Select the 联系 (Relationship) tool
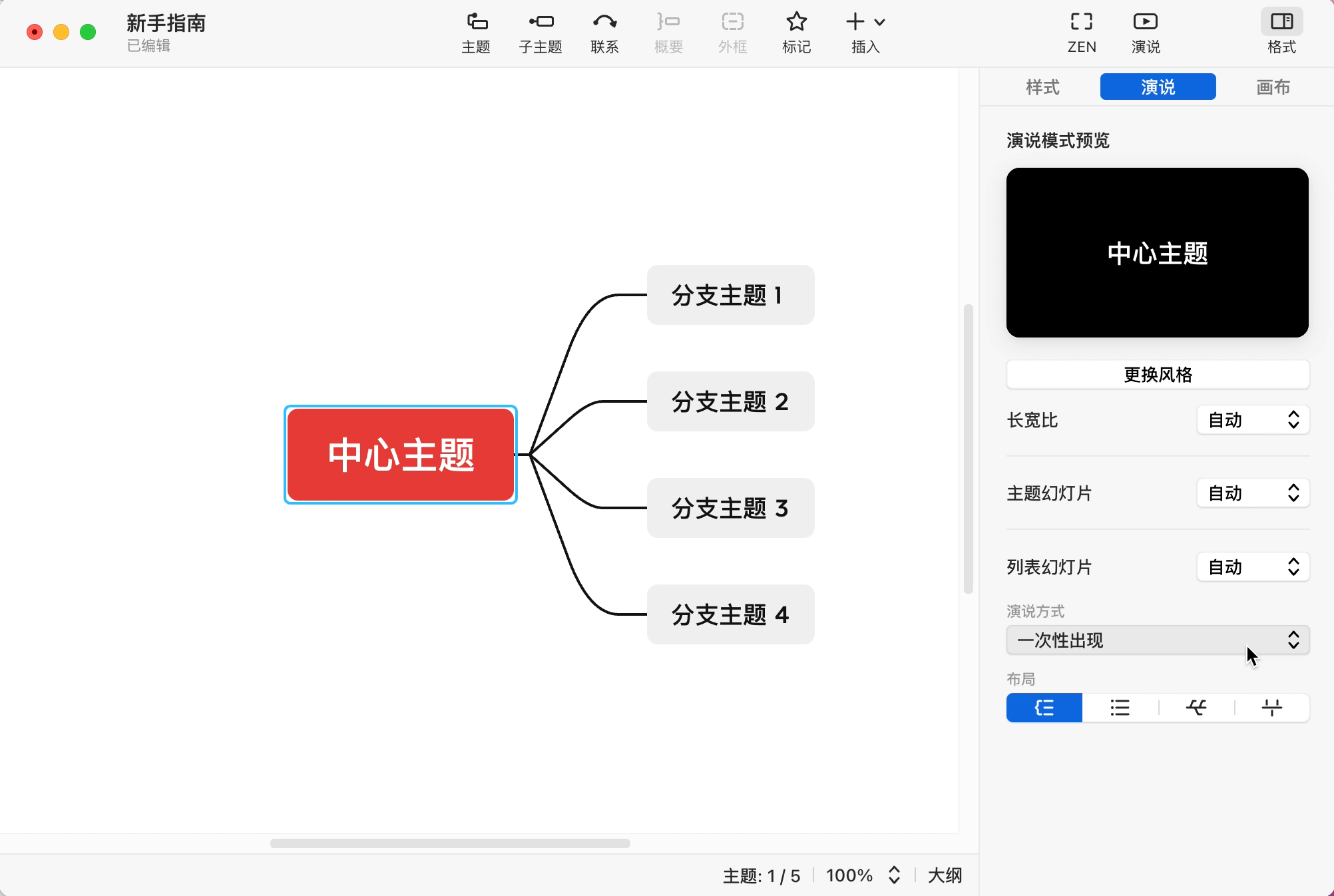1334x896 pixels. (x=604, y=31)
